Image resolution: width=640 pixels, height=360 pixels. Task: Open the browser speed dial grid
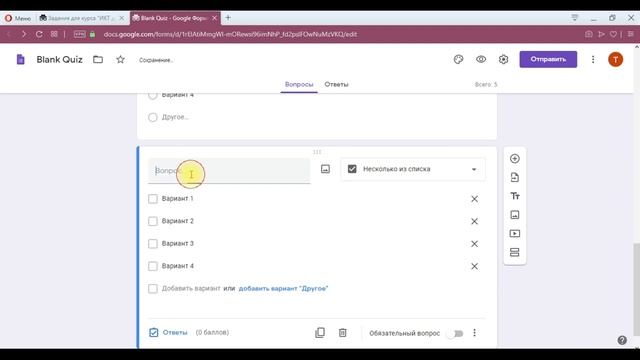click(54, 34)
